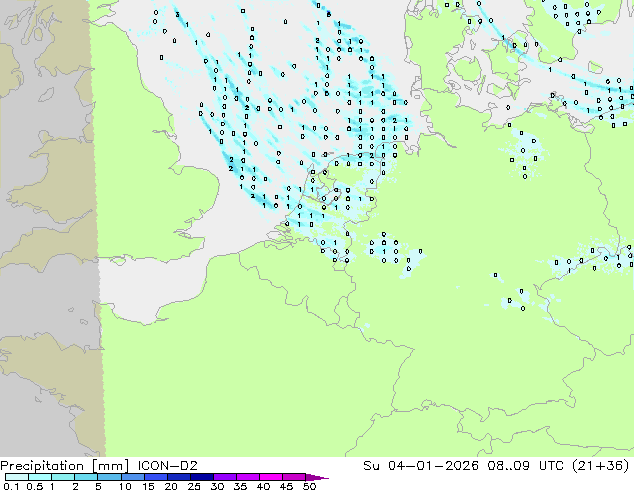The height and width of the screenshot is (490, 634).
Task: Click the 20–25 mm legend swatch
Action: [x=178, y=477]
